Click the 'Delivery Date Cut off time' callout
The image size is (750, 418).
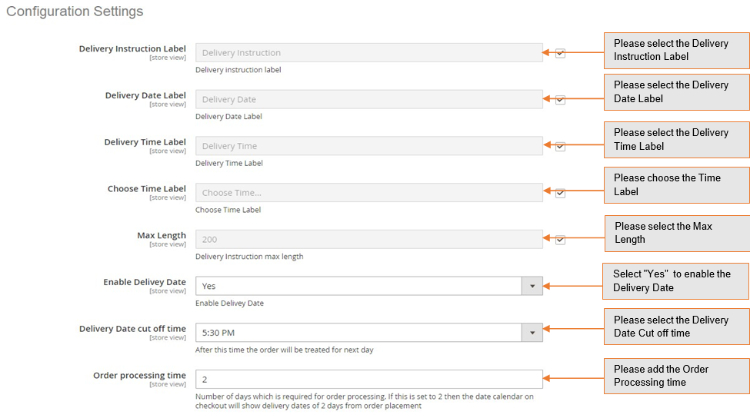coord(676,327)
